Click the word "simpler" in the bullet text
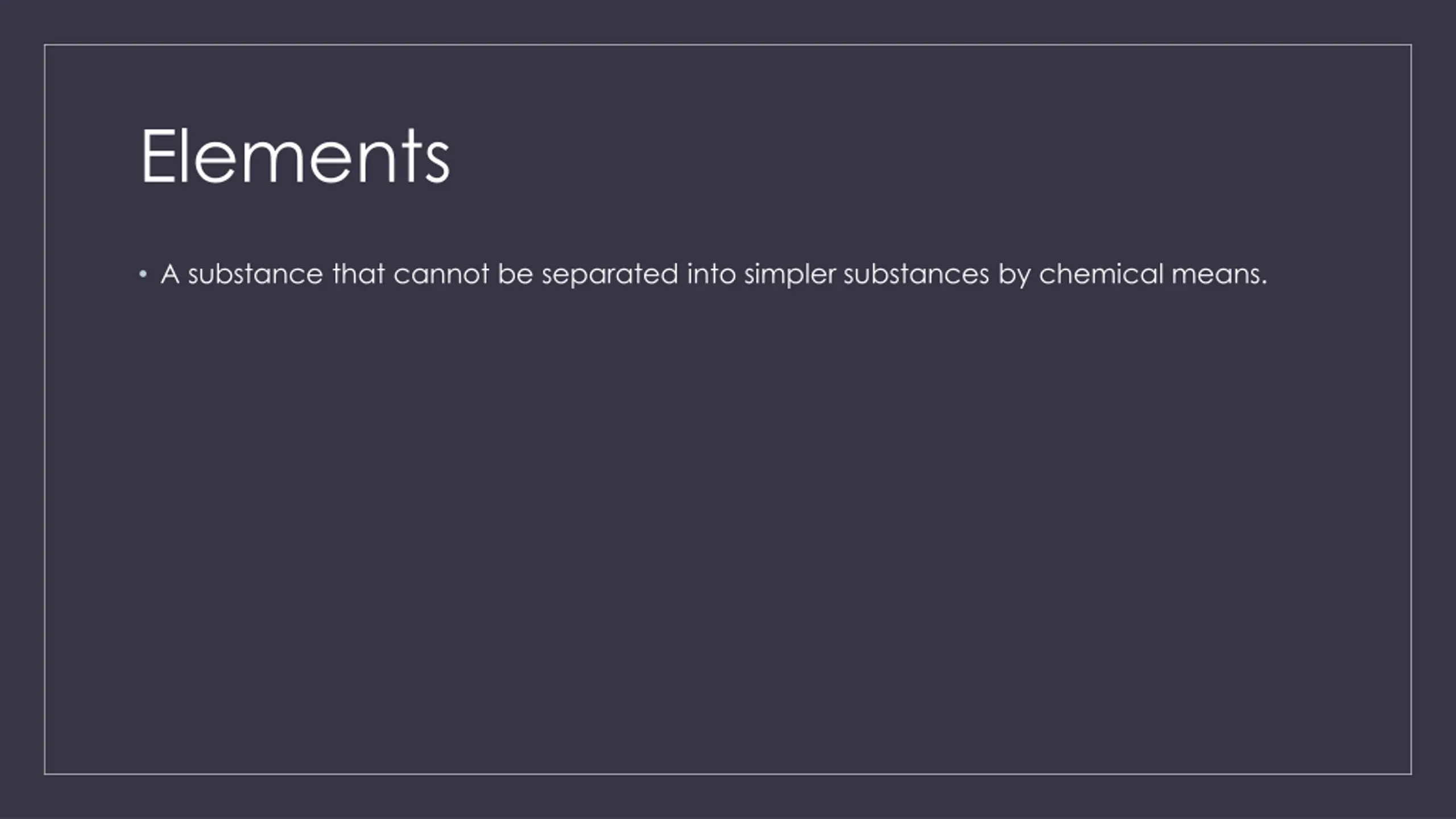 click(790, 275)
